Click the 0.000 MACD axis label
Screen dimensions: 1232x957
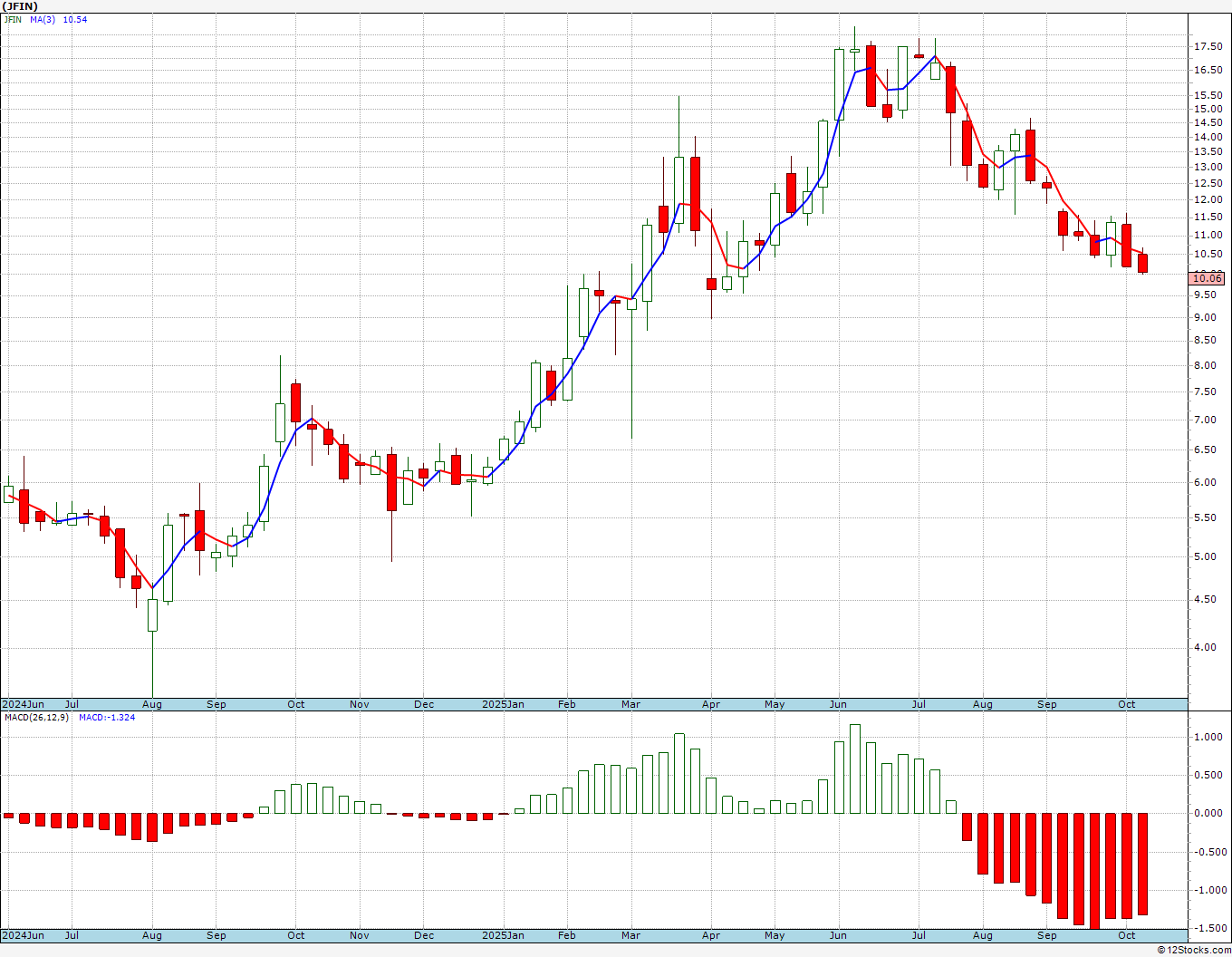(x=1208, y=813)
